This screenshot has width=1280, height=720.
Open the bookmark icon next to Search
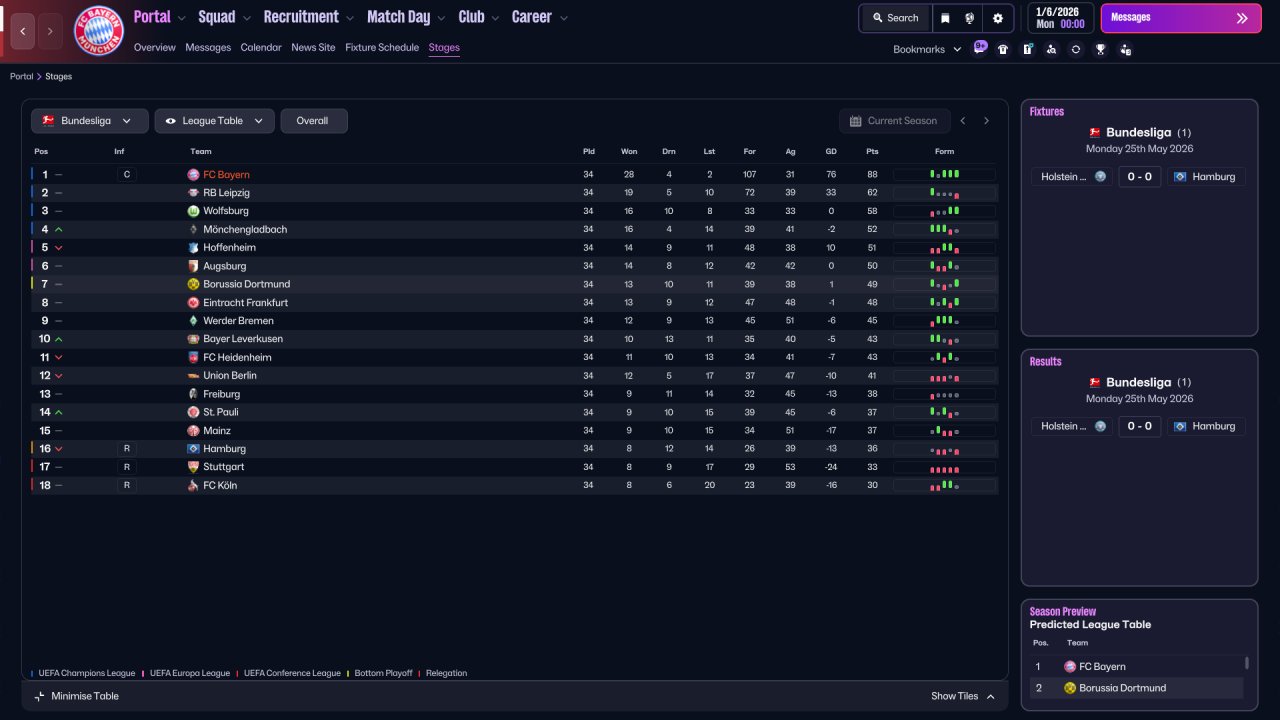pyautogui.click(x=945, y=18)
